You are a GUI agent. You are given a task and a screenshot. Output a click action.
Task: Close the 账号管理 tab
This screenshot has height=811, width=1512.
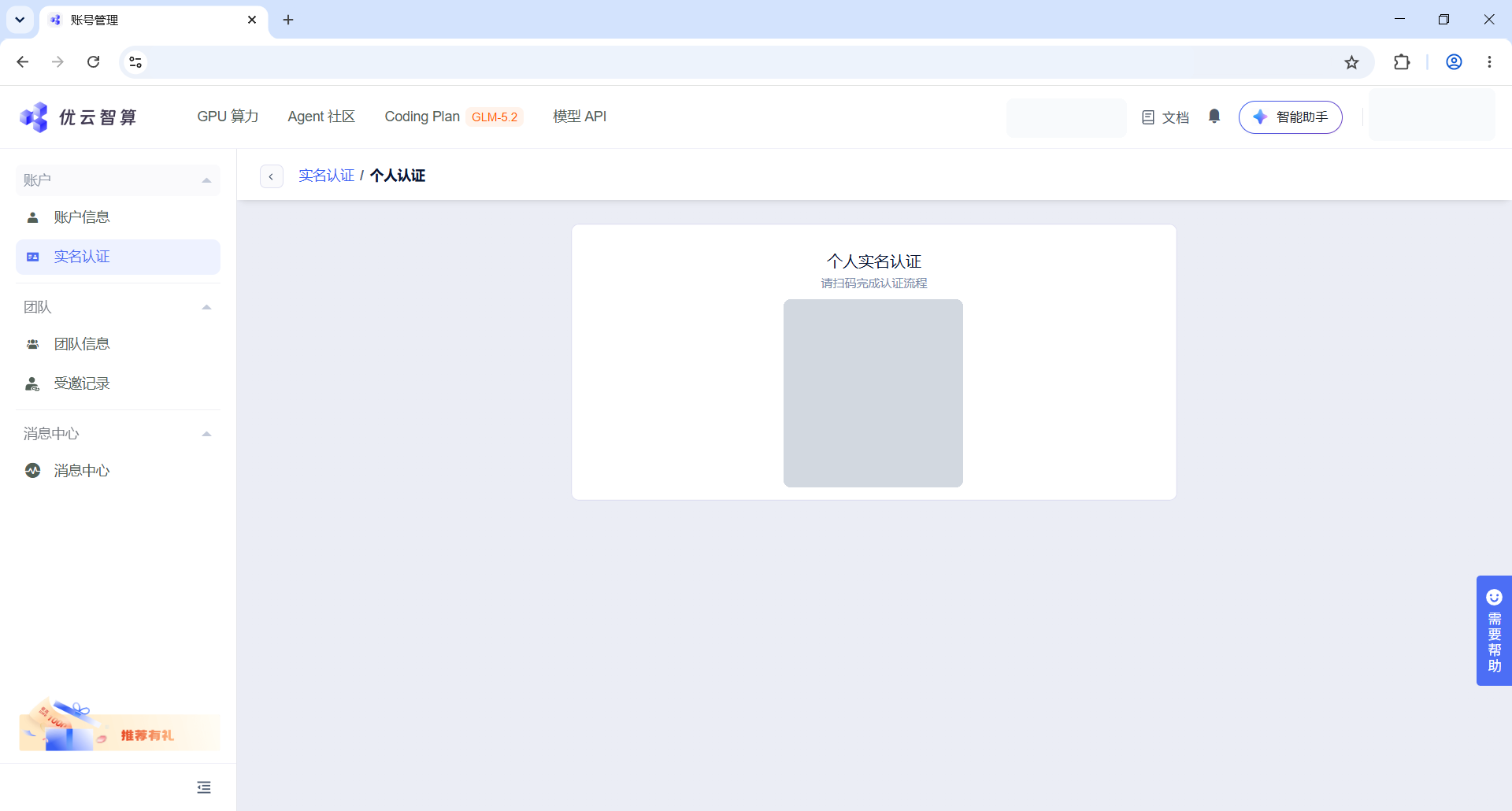coord(252,20)
